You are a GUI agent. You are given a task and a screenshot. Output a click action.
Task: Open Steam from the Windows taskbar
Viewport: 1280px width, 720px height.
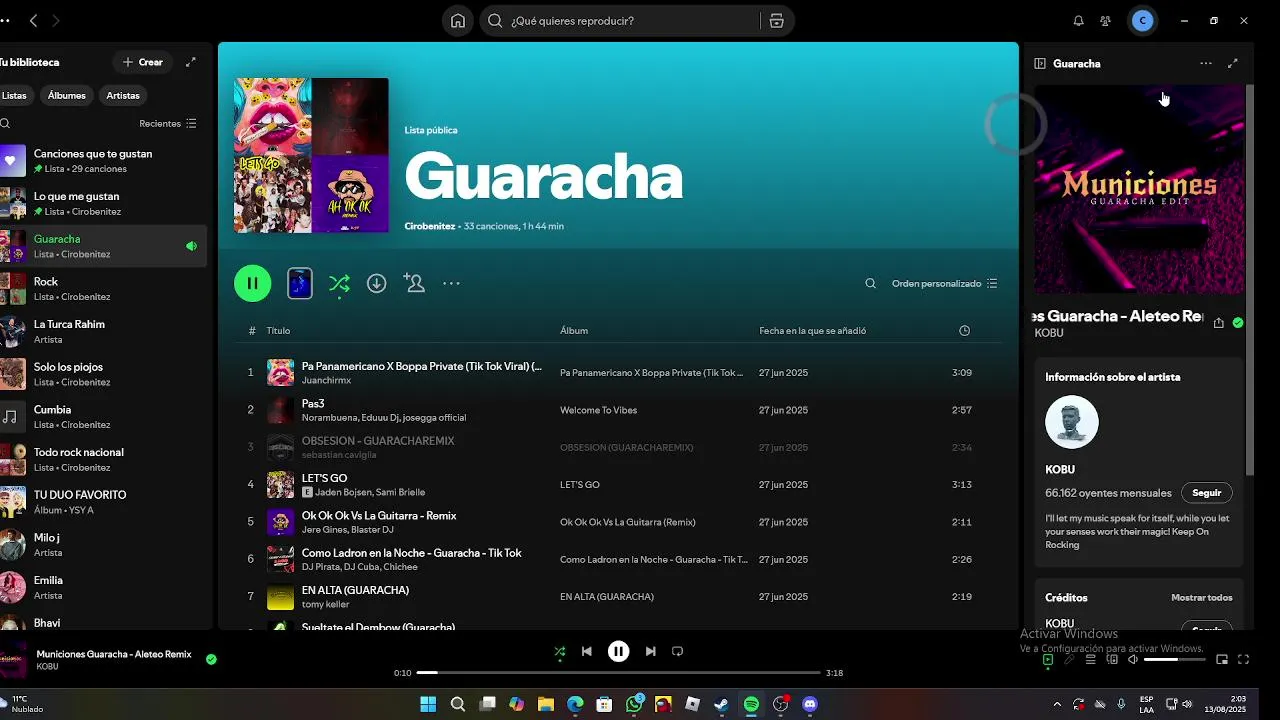click(721, 704)
